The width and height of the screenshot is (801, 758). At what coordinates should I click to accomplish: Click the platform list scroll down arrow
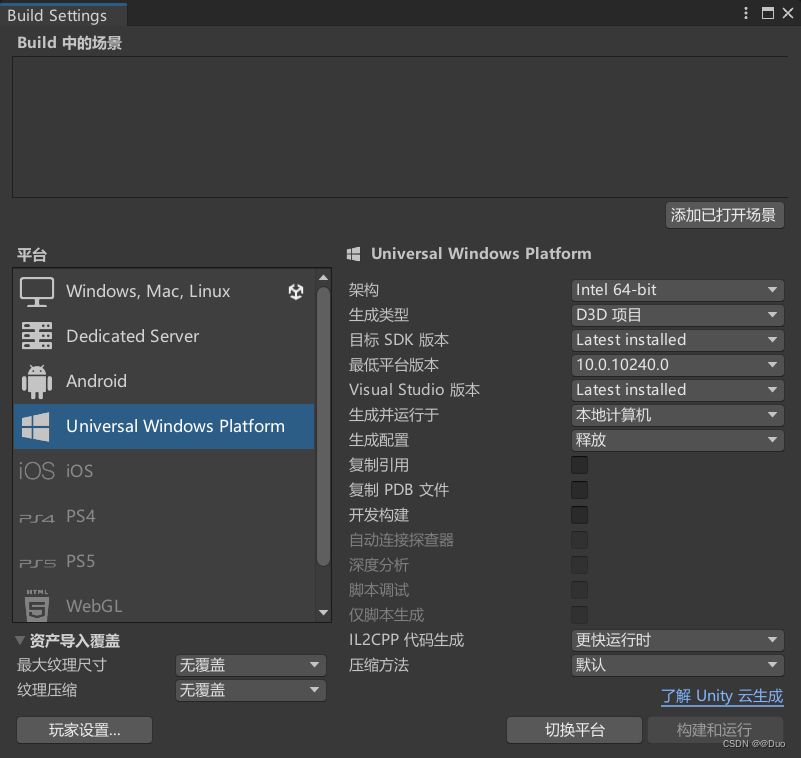[x=323, y=612]
